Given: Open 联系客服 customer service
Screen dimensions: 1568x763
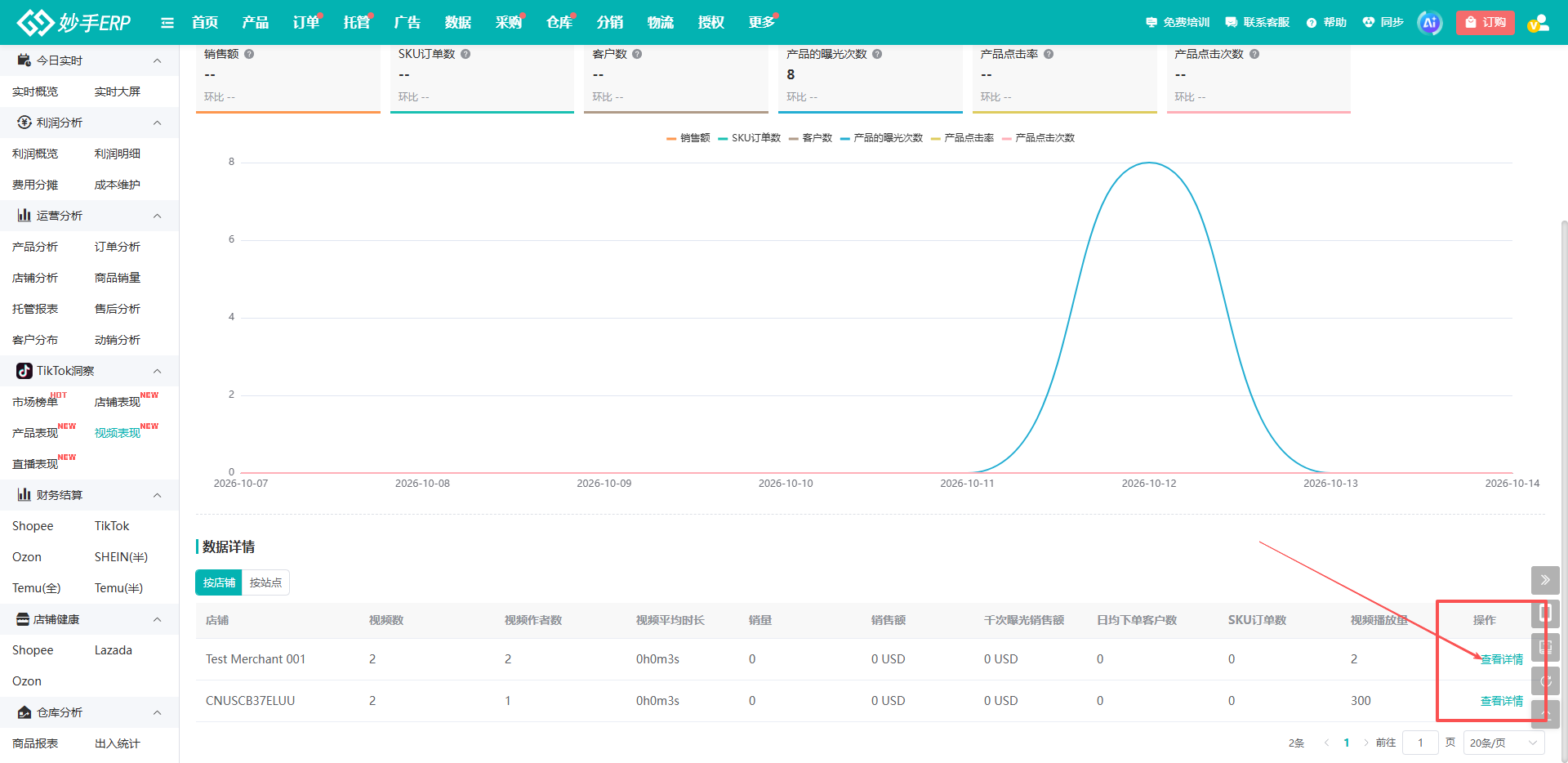Looking at the screenshot, I should click(1258, 23).
